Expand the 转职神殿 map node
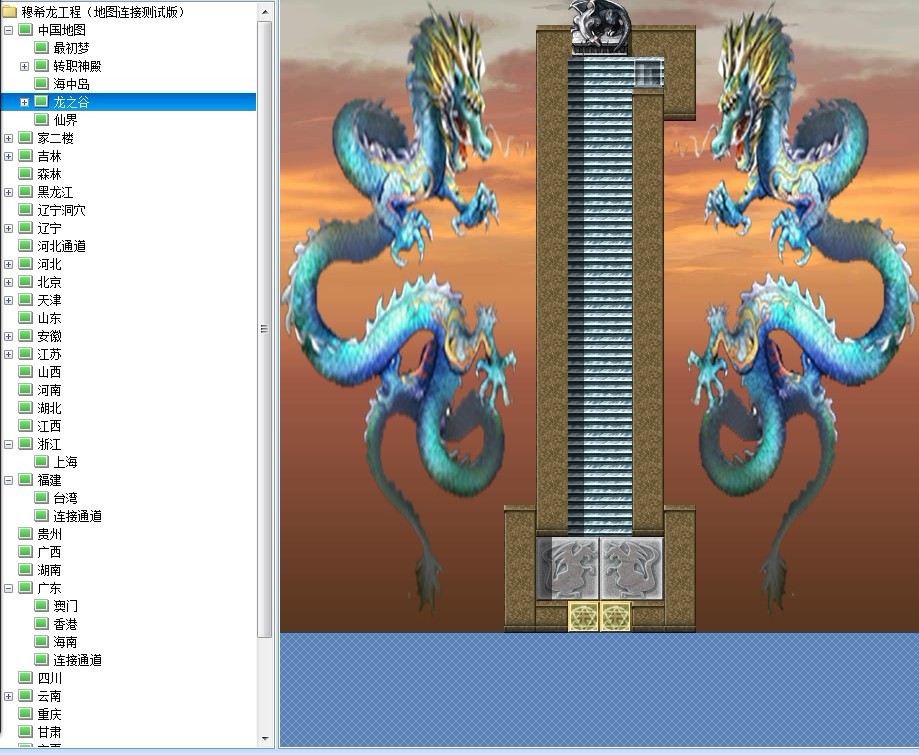The image size is (919, 755). [x=24, y=66]
